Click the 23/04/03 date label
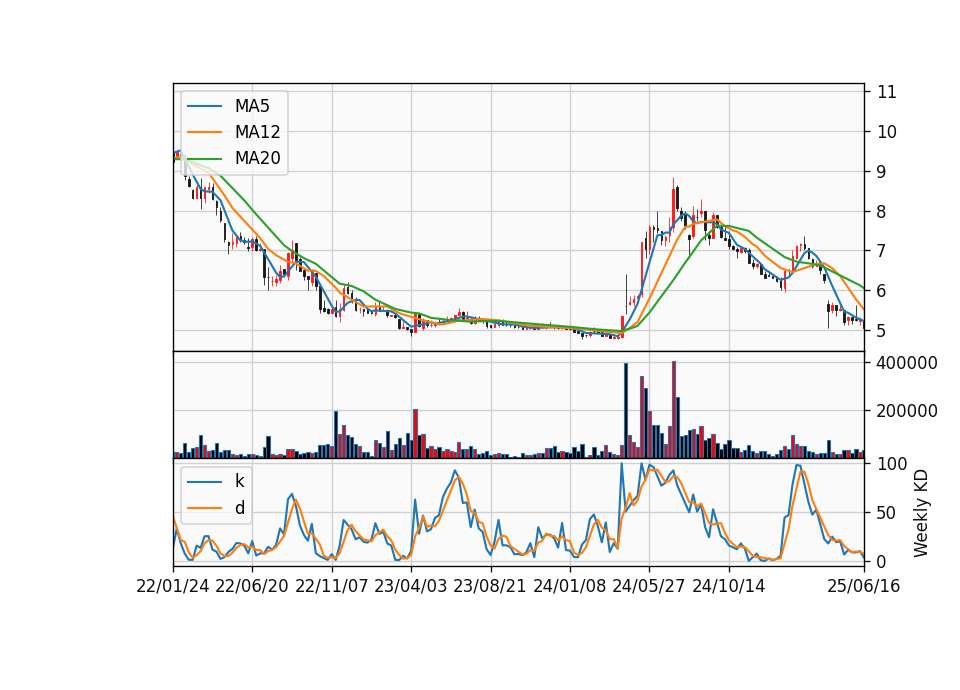 click(x=411, y=587)
